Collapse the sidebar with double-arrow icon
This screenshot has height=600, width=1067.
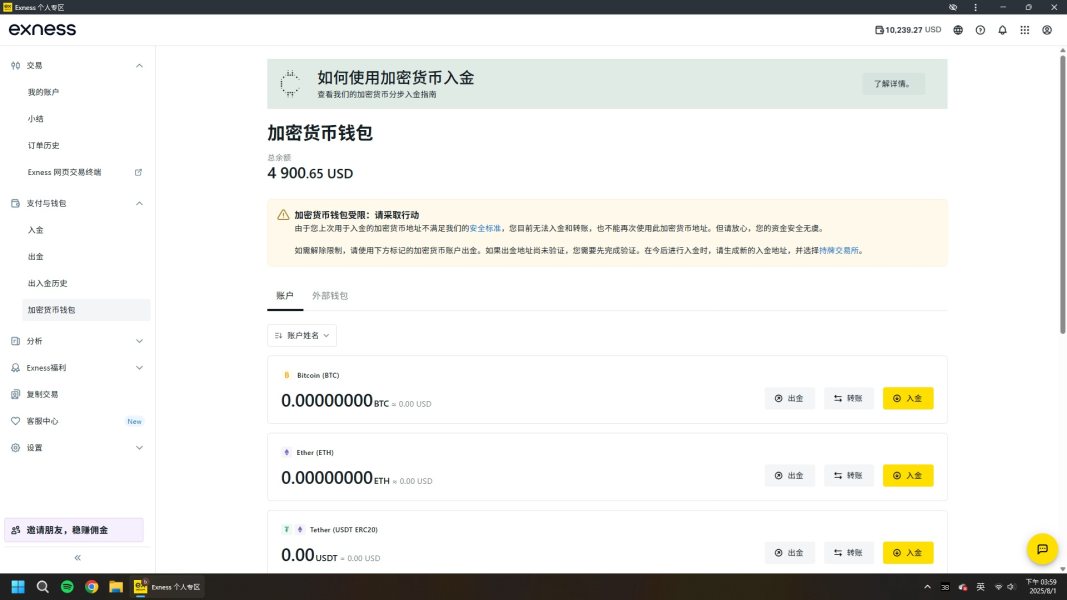point(78,557)
